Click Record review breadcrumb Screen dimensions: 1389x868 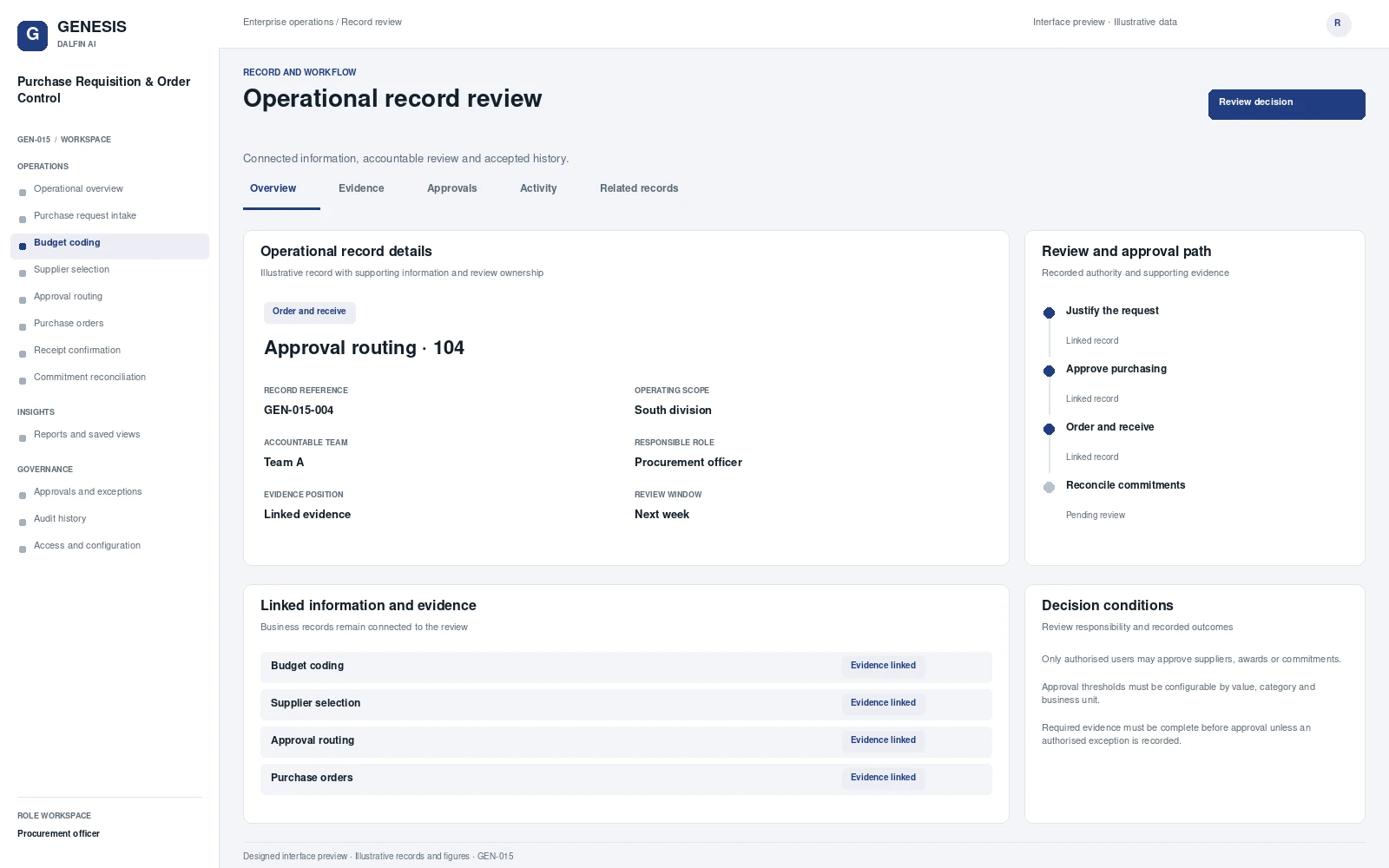[x=372, y=23]
